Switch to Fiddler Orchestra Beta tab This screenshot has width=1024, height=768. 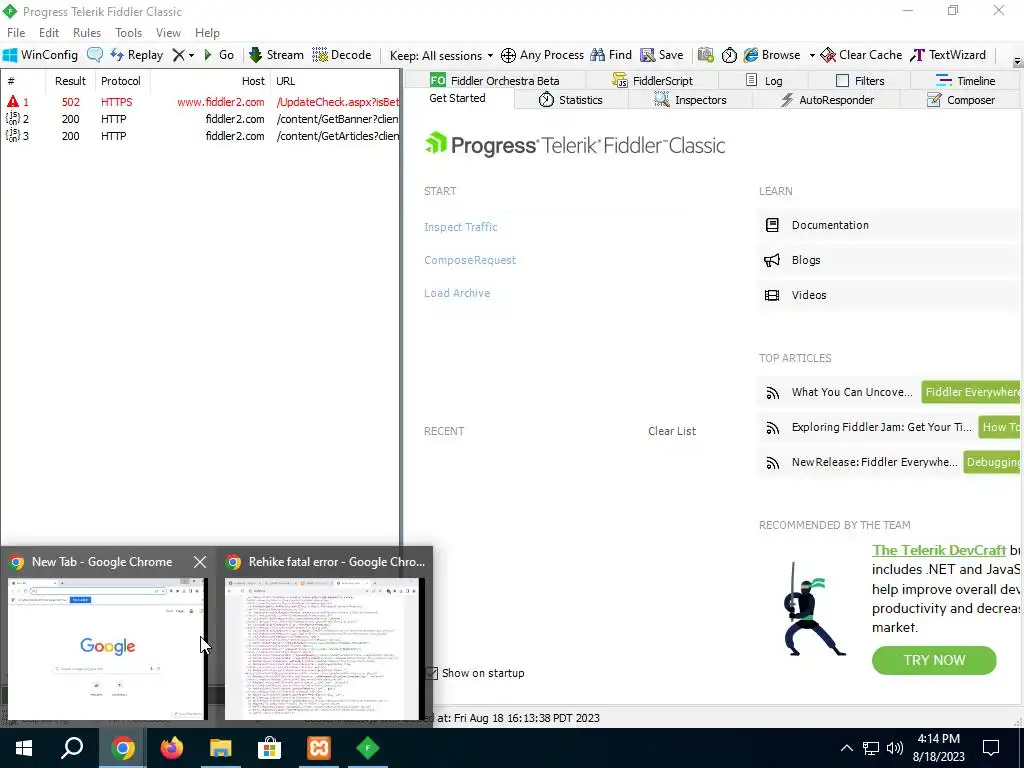tap(494, 80)
